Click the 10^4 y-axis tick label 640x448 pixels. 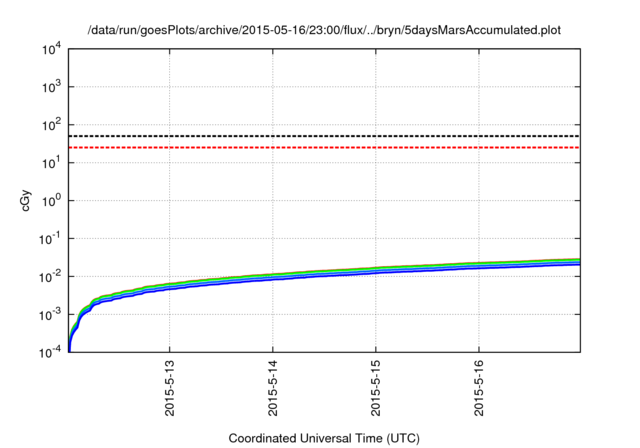coord(52,49)
